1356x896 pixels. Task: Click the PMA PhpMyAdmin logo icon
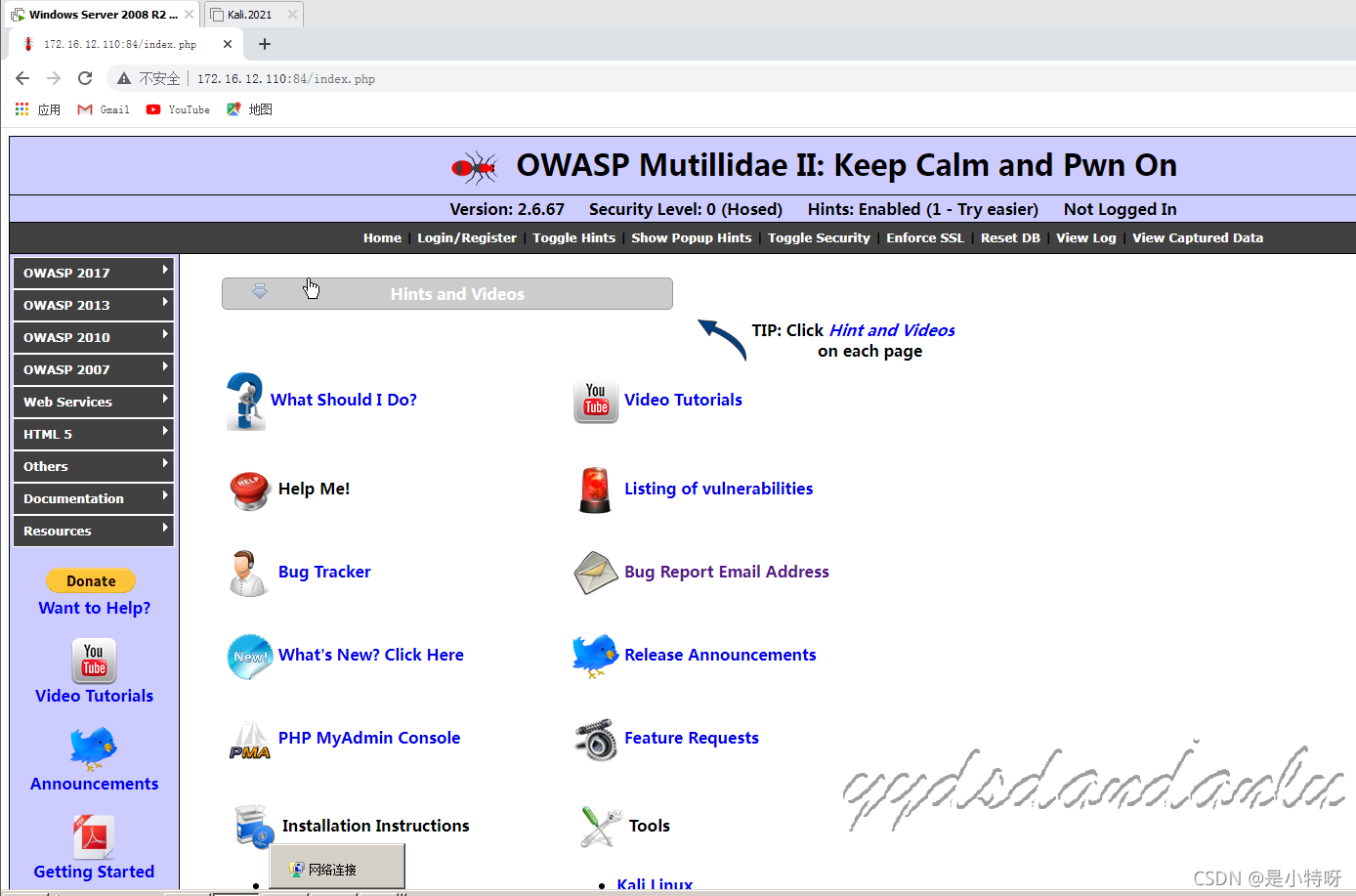250,741
